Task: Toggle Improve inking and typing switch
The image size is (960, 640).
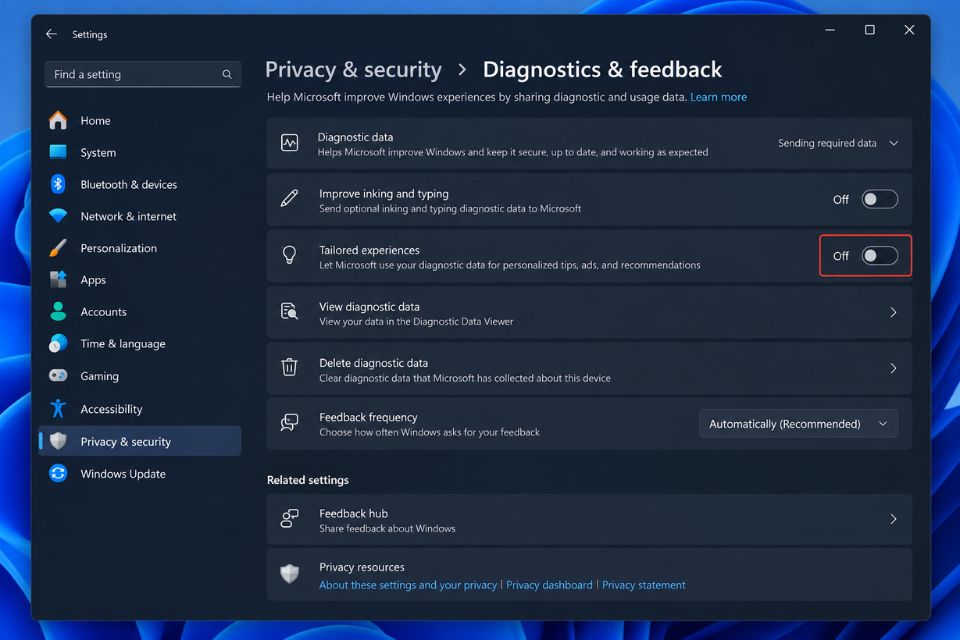Action: (880, 199)
